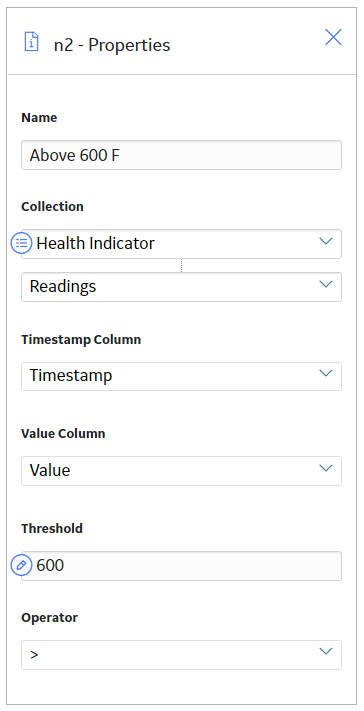Click the properties document info icon
The image size is (364, 711).
click(x=31, y=42)
